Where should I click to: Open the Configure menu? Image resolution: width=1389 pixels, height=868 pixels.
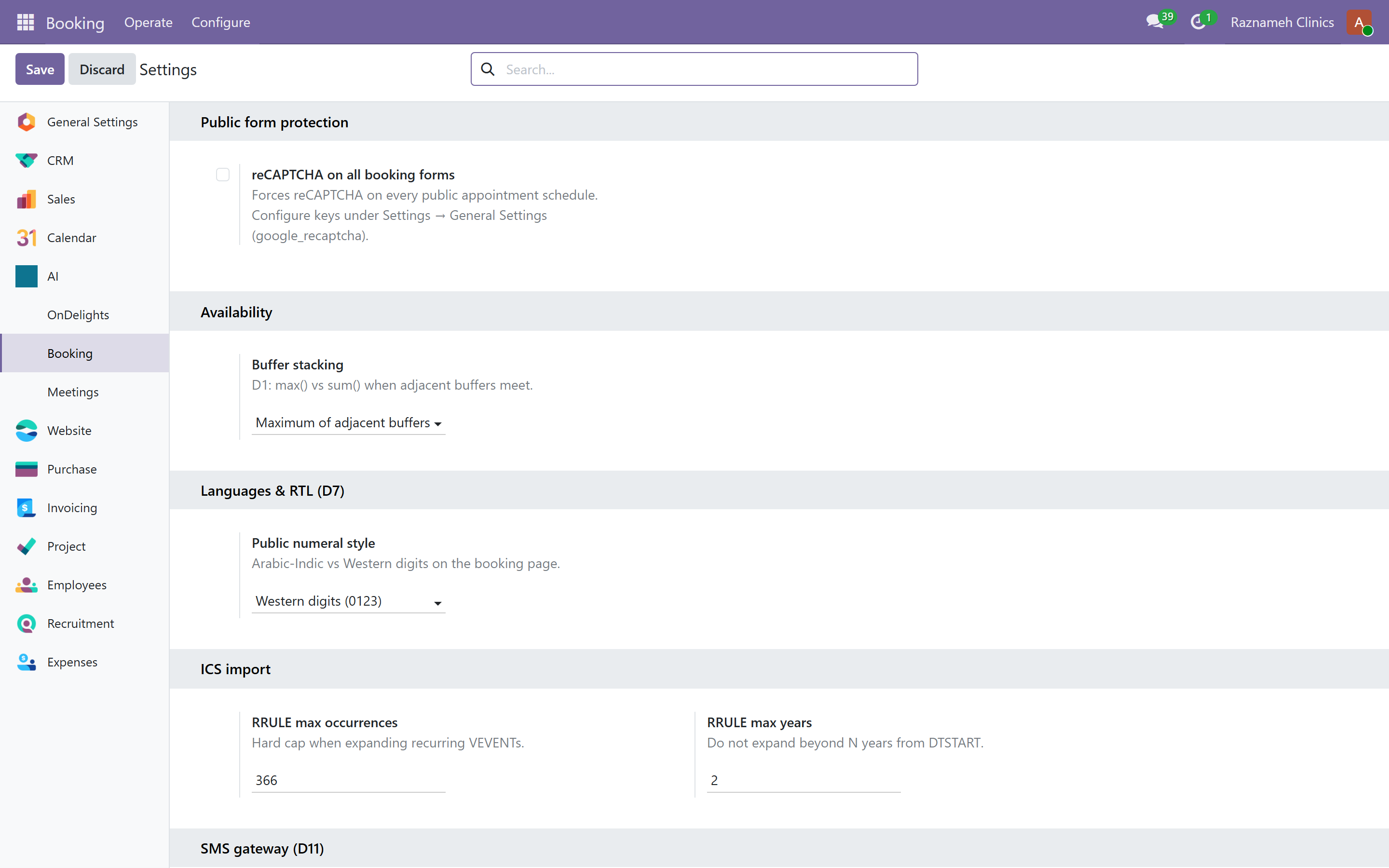221,22
